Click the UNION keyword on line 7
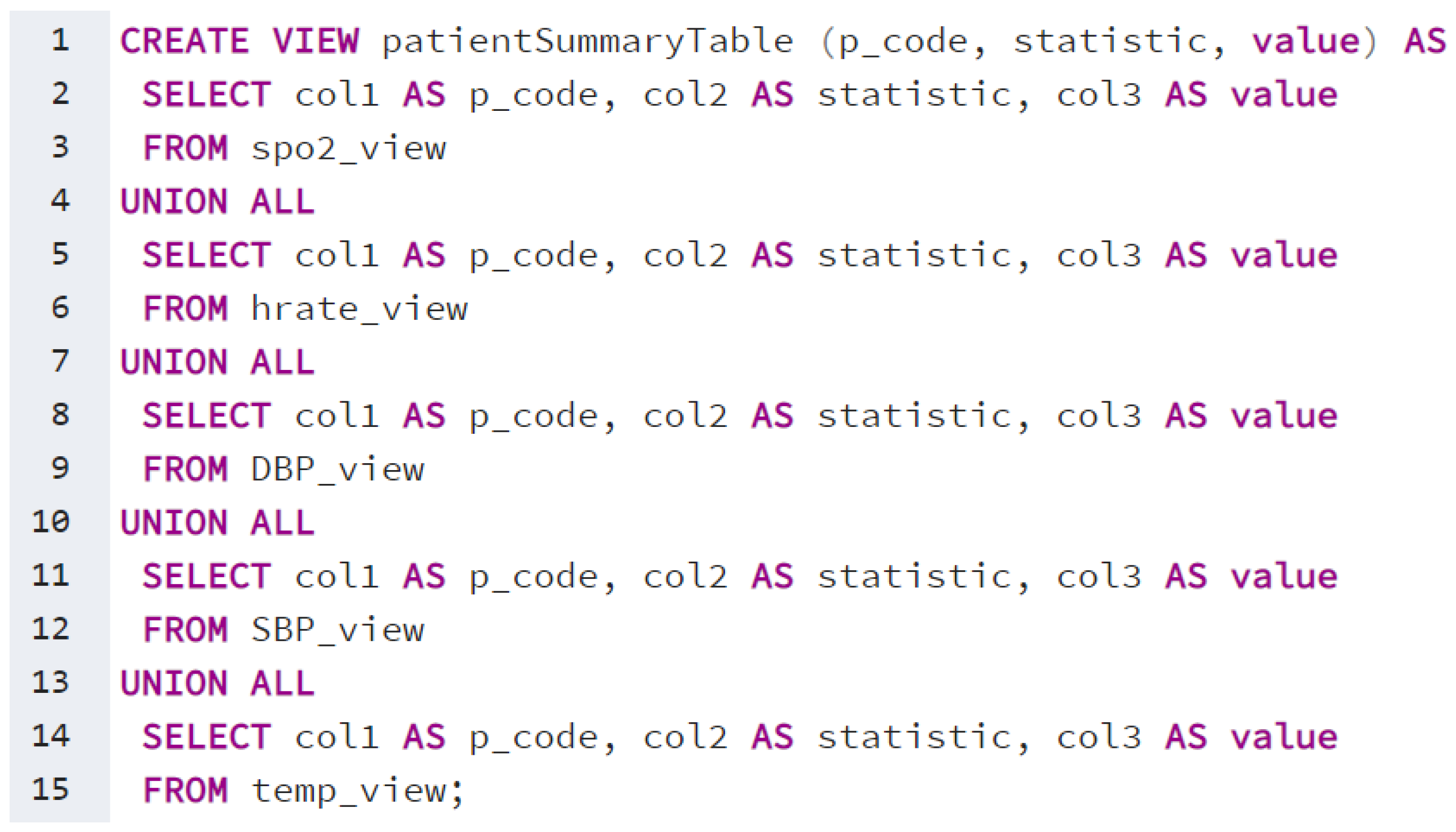Viewport: 1456px width, 832px height. [174, 362]
